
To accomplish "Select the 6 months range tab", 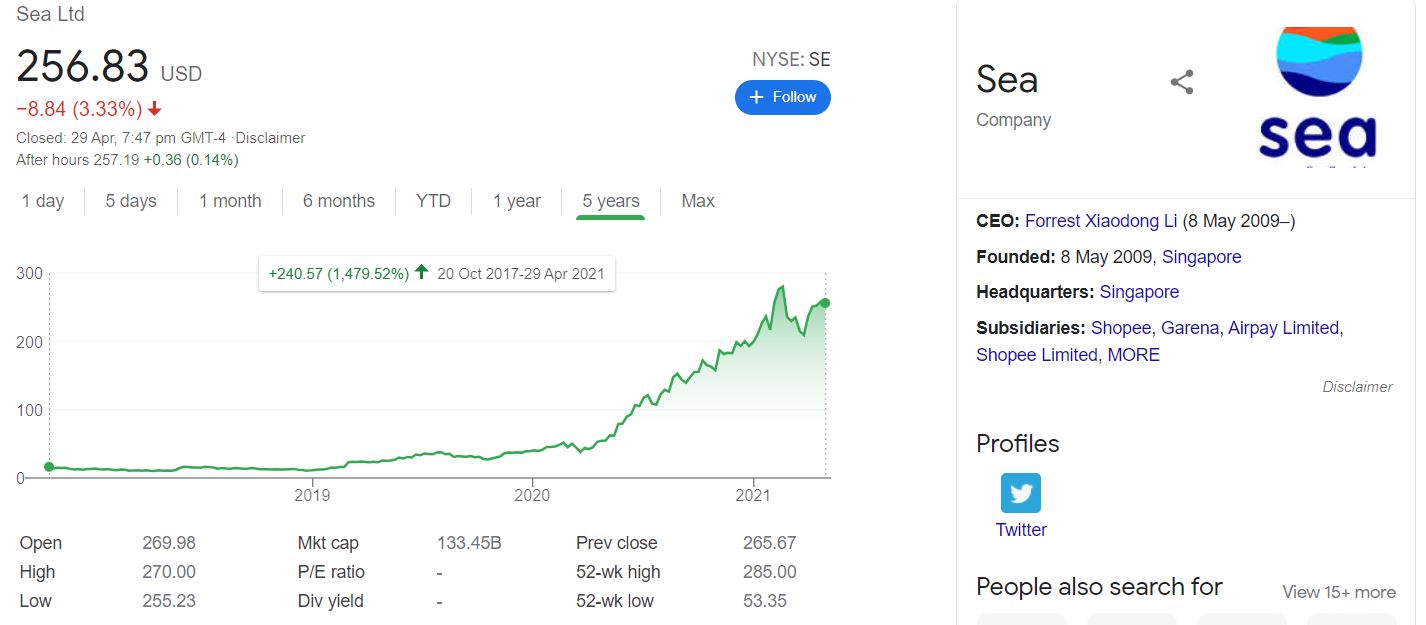I will pos(339,201).
